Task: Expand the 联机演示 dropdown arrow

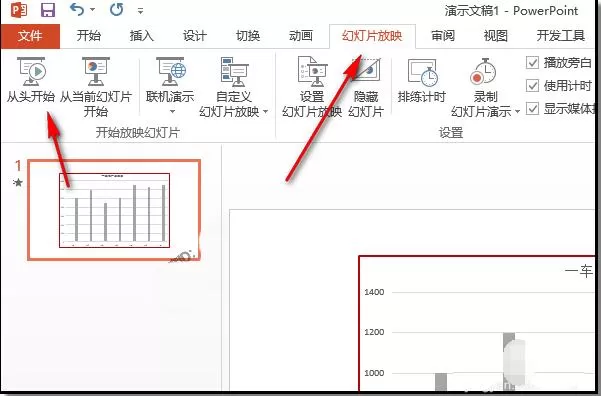Action: (x=172, y=112)
